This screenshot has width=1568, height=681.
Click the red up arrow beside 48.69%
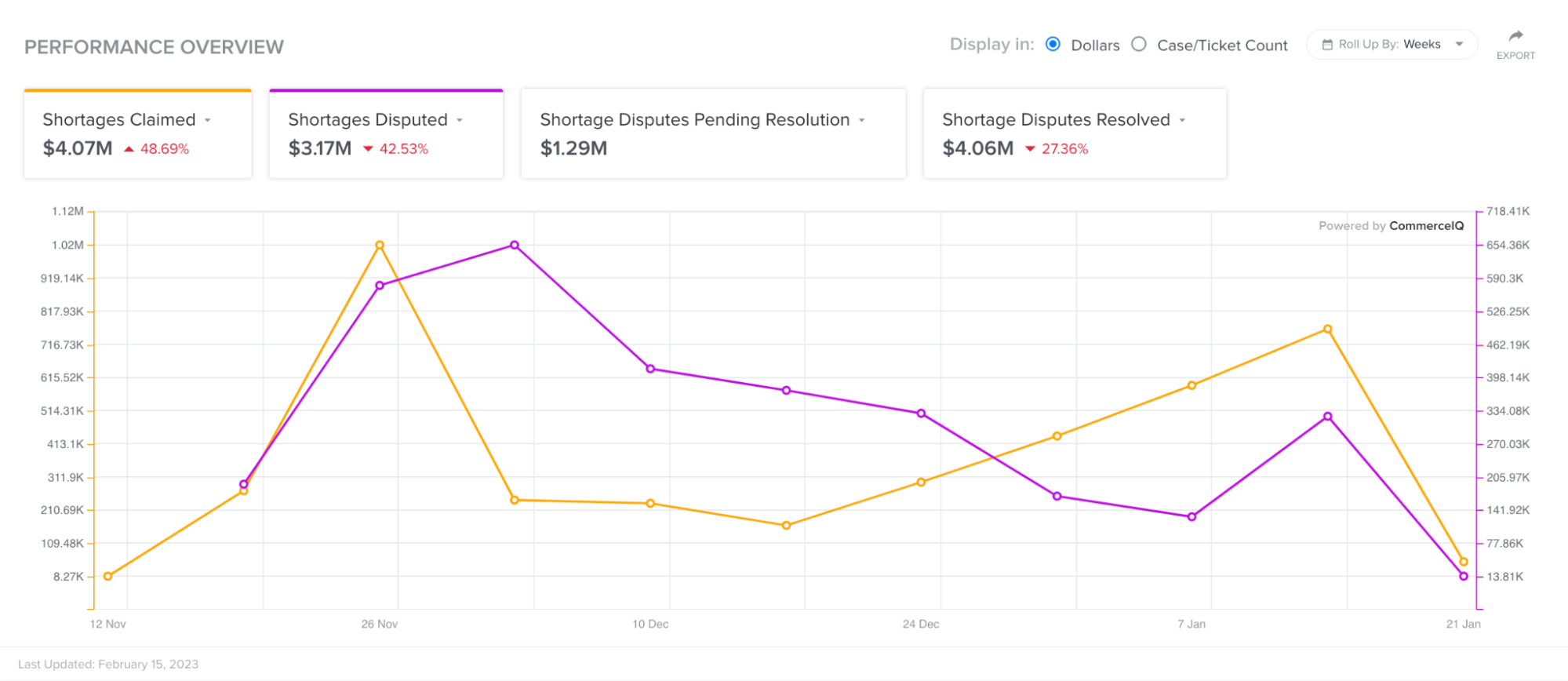point(129,149)
